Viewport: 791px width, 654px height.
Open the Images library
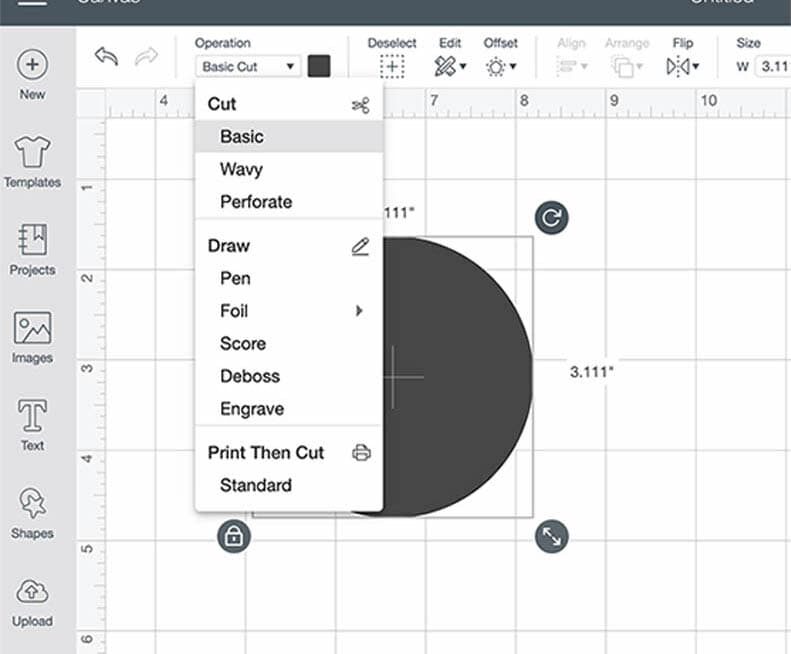tap(32, 337)
